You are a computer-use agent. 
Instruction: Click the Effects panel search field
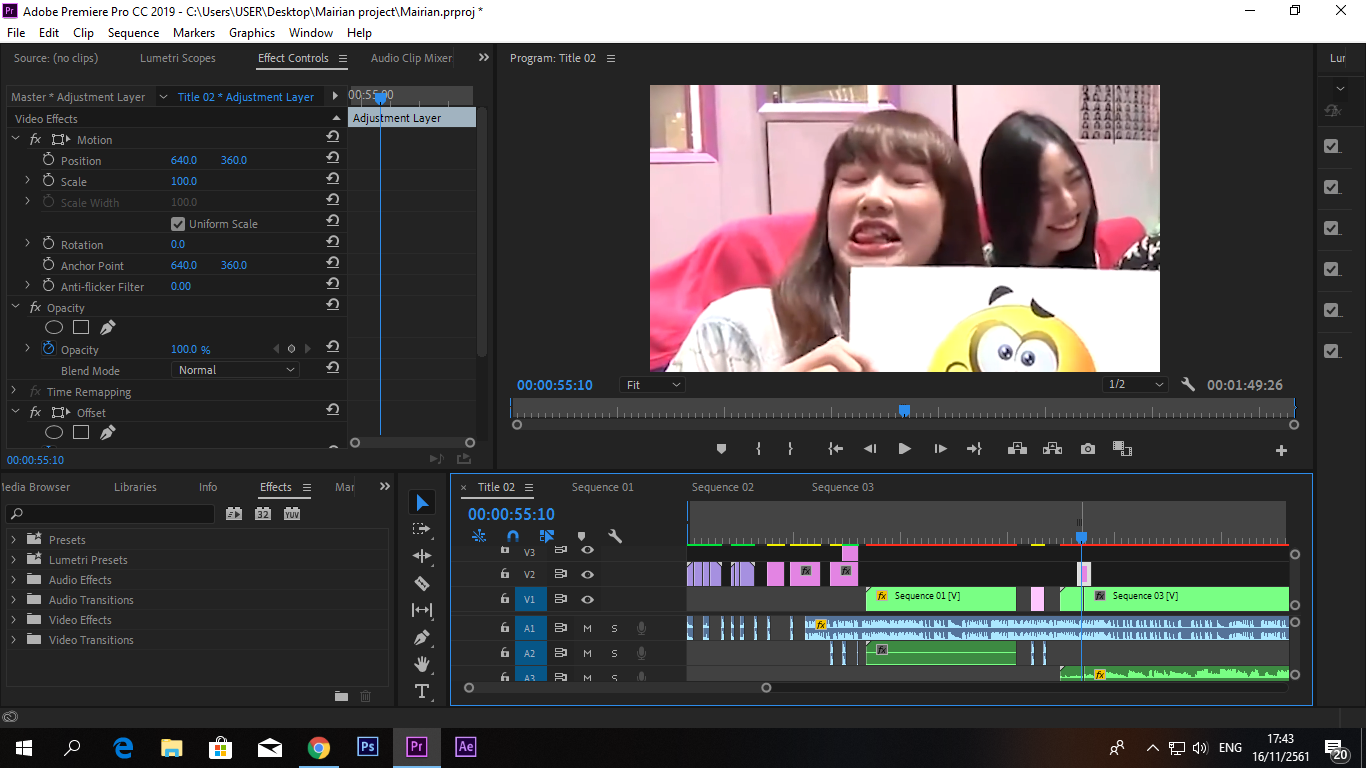[112, 514]
